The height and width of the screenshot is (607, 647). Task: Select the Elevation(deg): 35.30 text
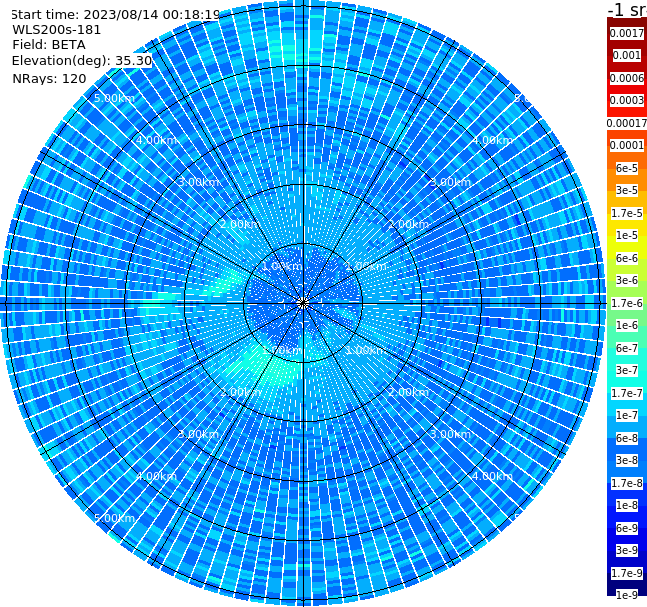click(82, 61)
